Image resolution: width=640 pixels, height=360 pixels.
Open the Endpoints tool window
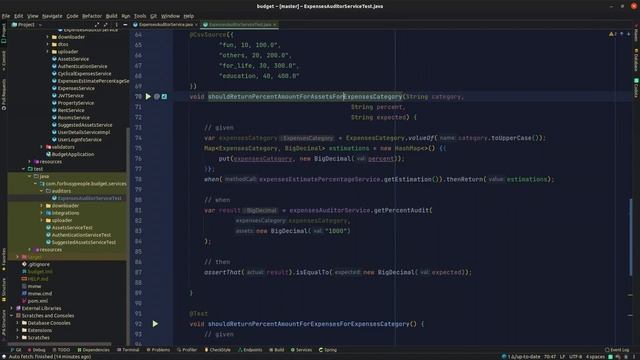[250, 350]
